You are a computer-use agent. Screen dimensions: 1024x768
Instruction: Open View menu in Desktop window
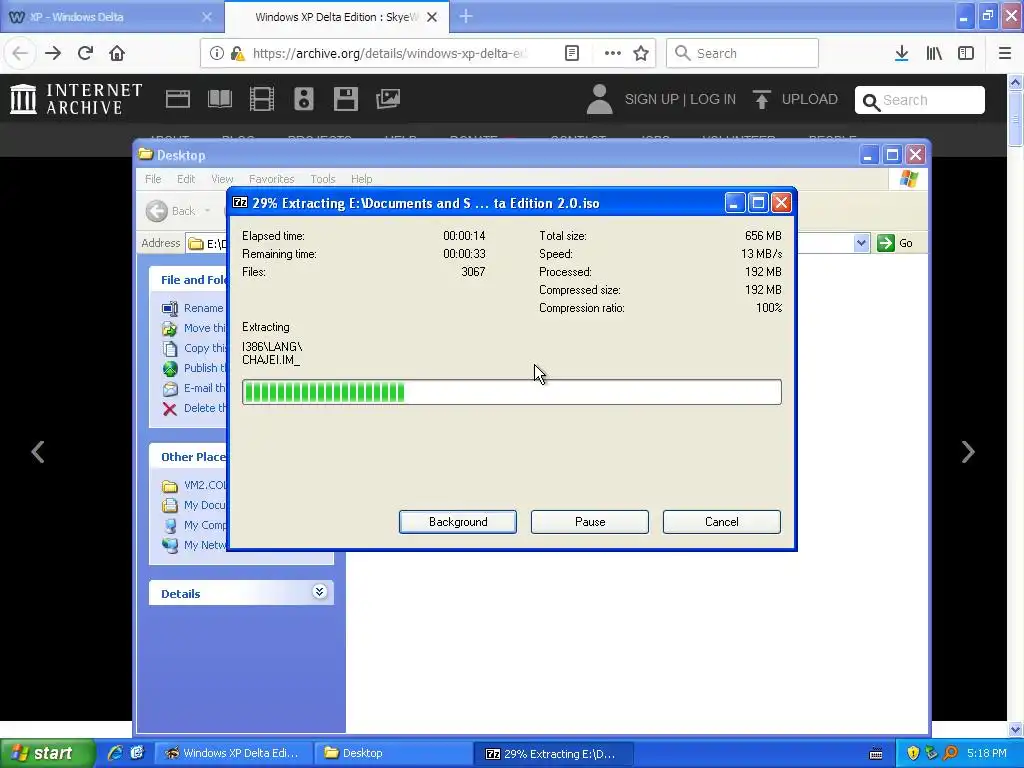[222, 179]
